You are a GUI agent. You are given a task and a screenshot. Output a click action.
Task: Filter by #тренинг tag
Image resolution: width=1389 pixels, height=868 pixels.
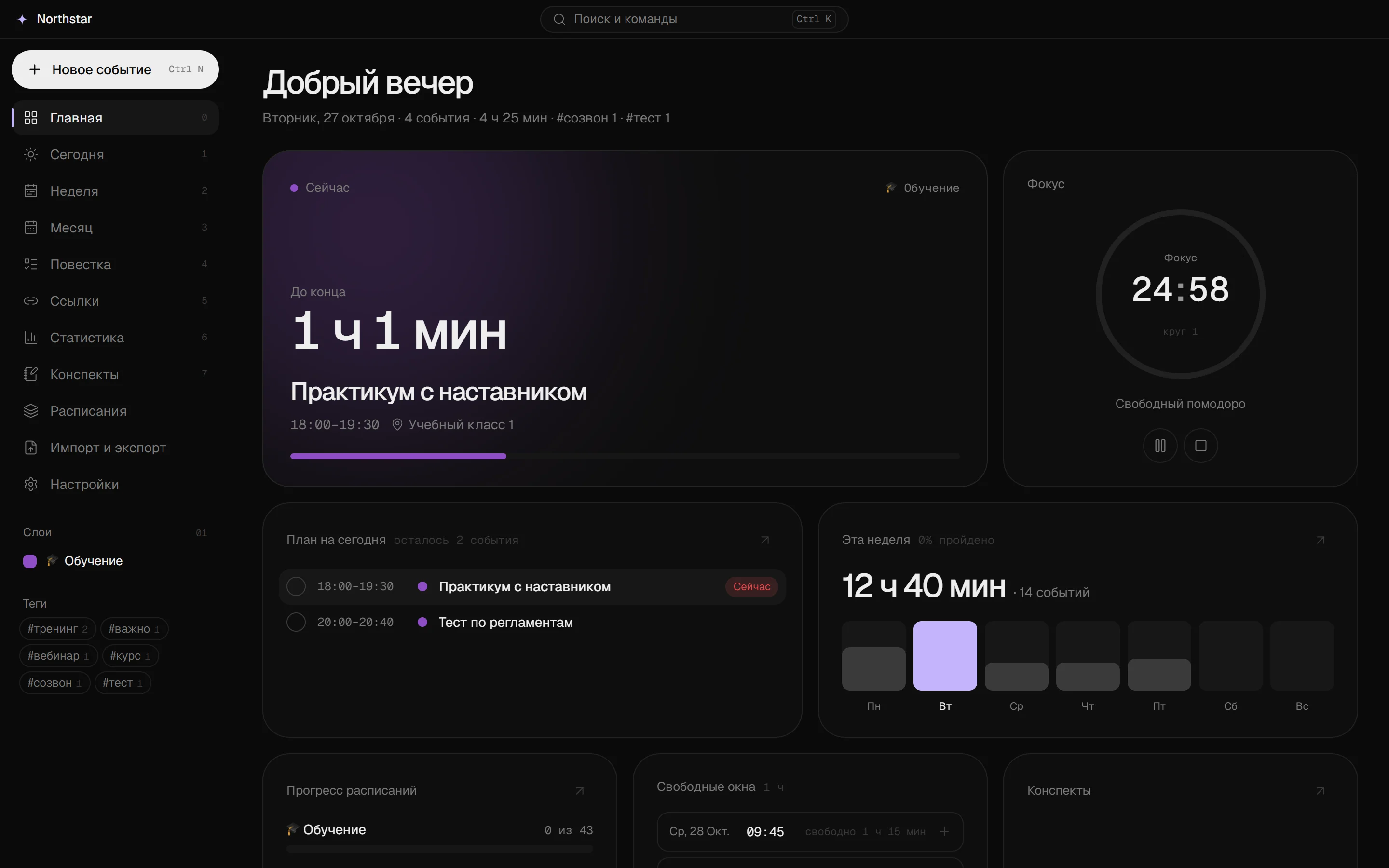pyautogui.click(x=57, y=629)
